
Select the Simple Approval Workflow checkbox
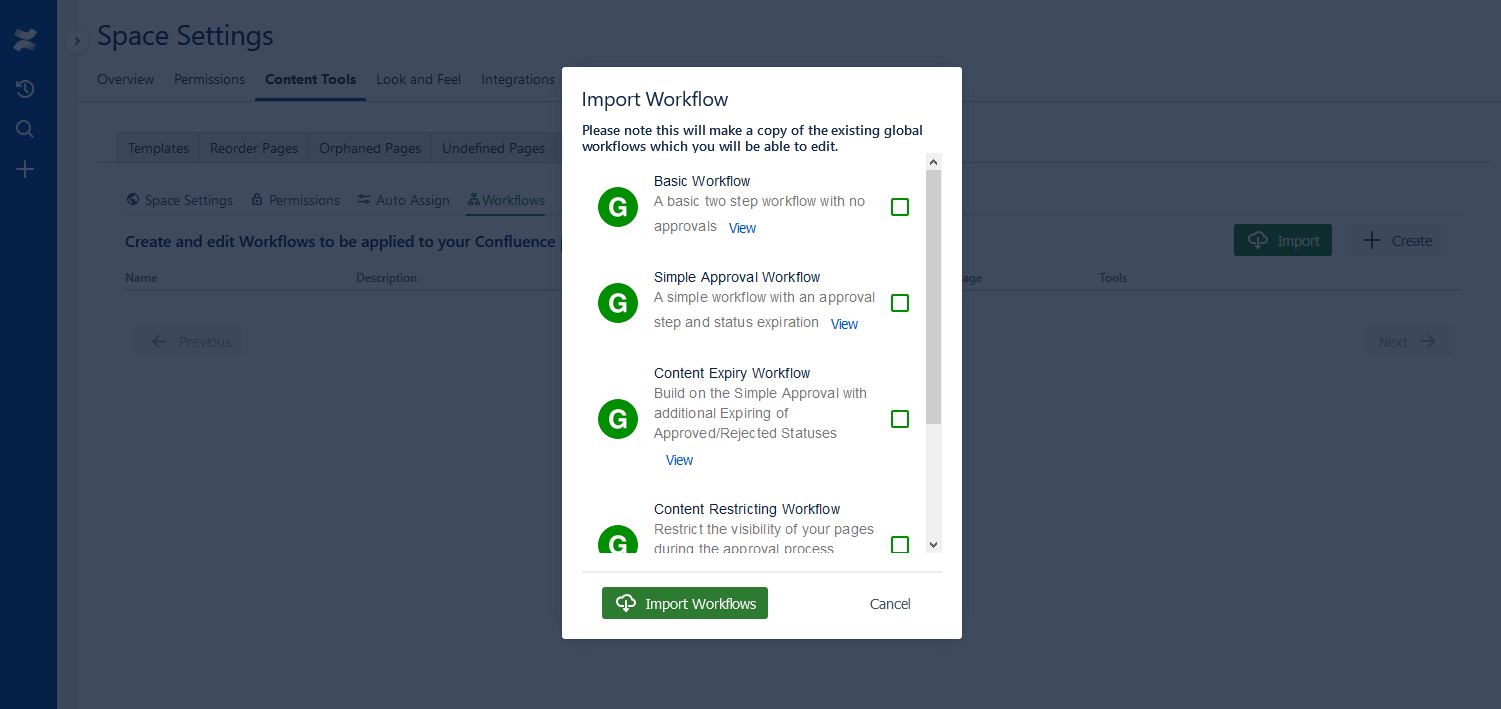point(900,303)
